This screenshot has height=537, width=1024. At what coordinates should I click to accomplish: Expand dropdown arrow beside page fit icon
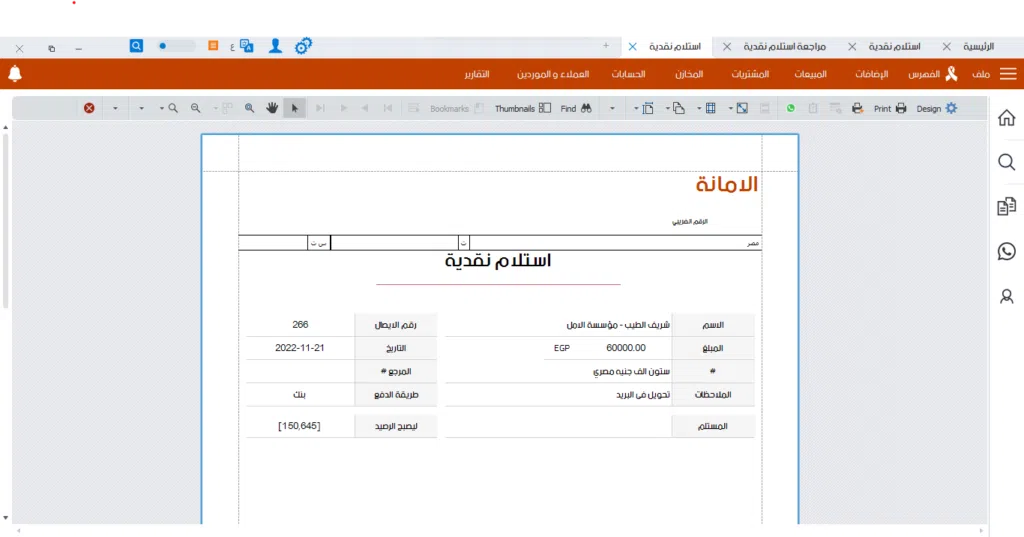tap(730, 108)
